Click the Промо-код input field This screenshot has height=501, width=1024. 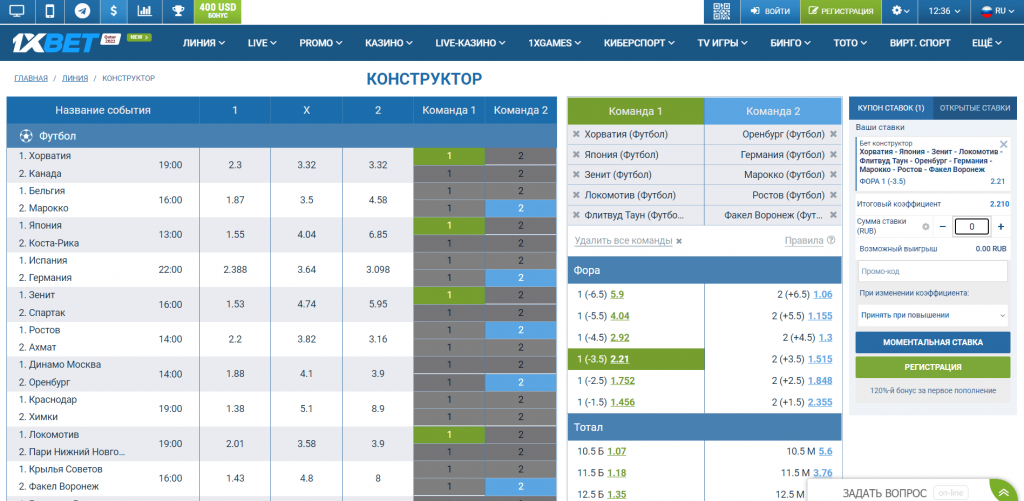click(x=932, y=271)
